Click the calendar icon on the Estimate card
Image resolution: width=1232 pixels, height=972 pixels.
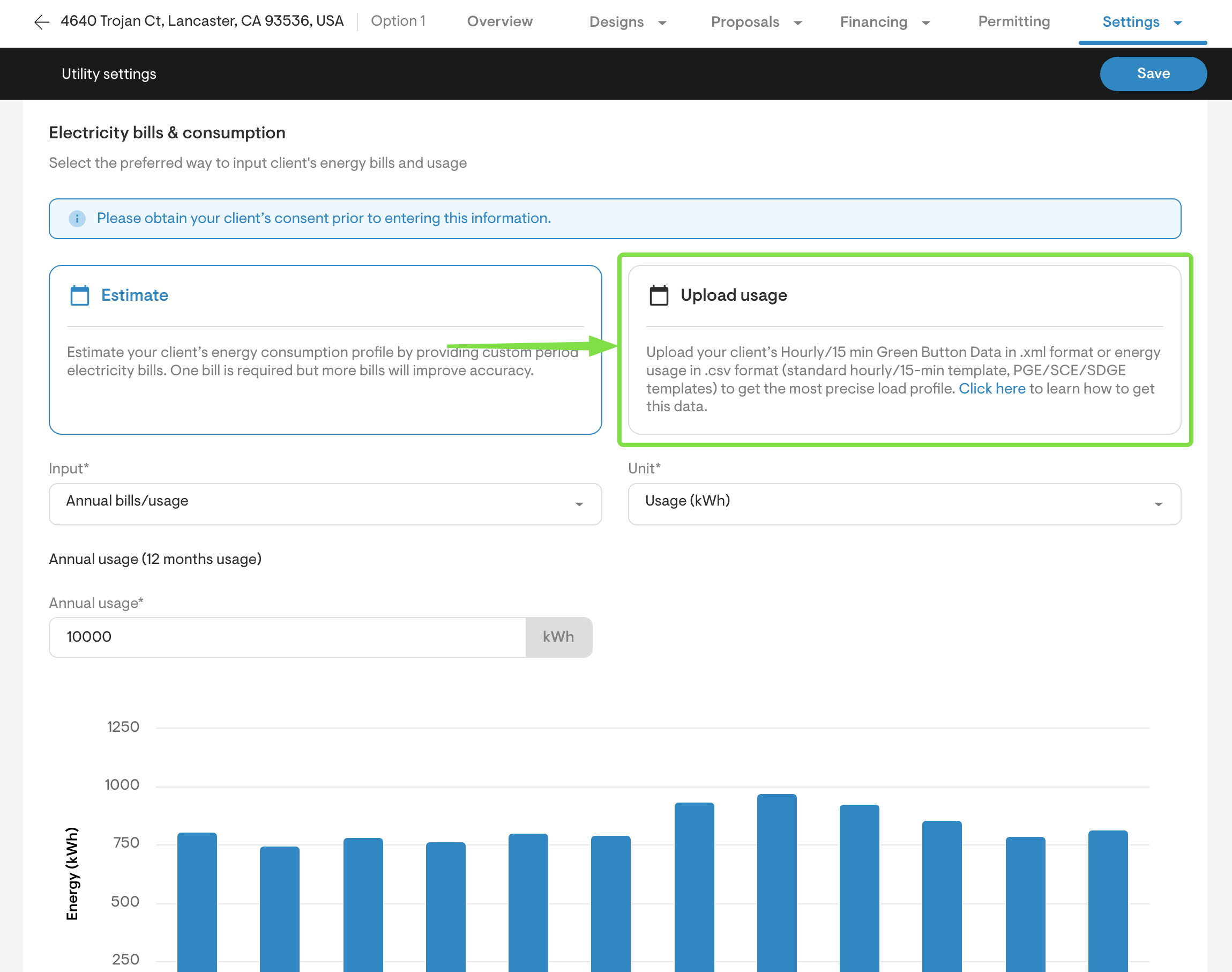pos(79,295)
